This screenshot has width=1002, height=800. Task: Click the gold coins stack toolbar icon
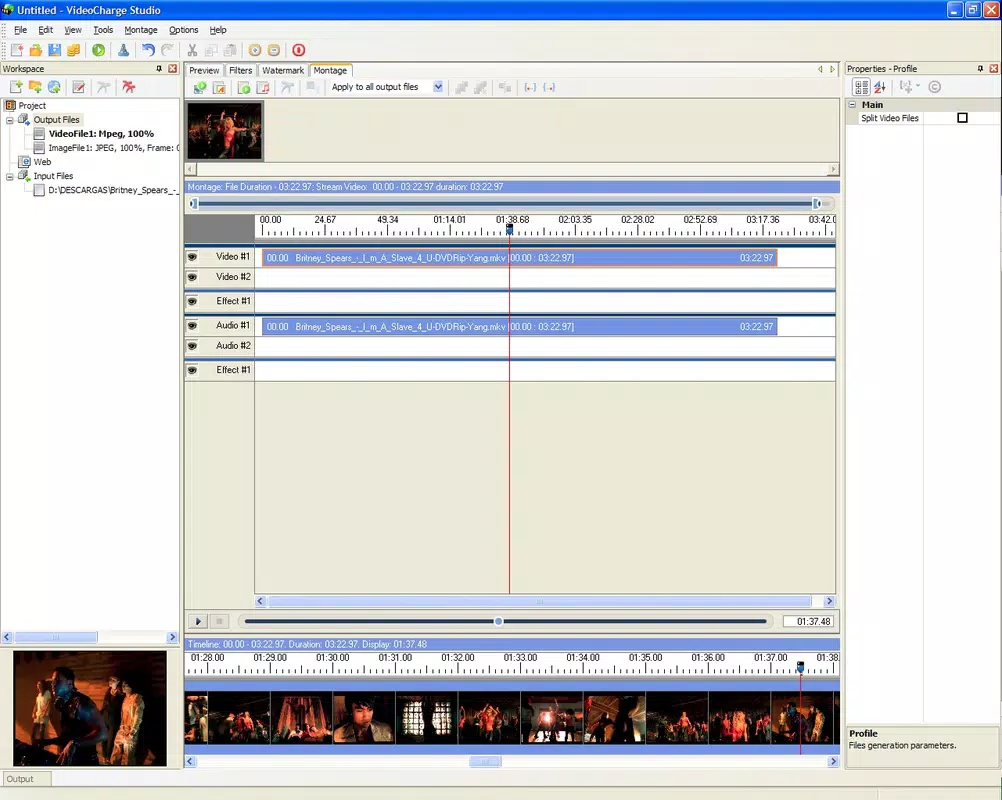point(73,50)
